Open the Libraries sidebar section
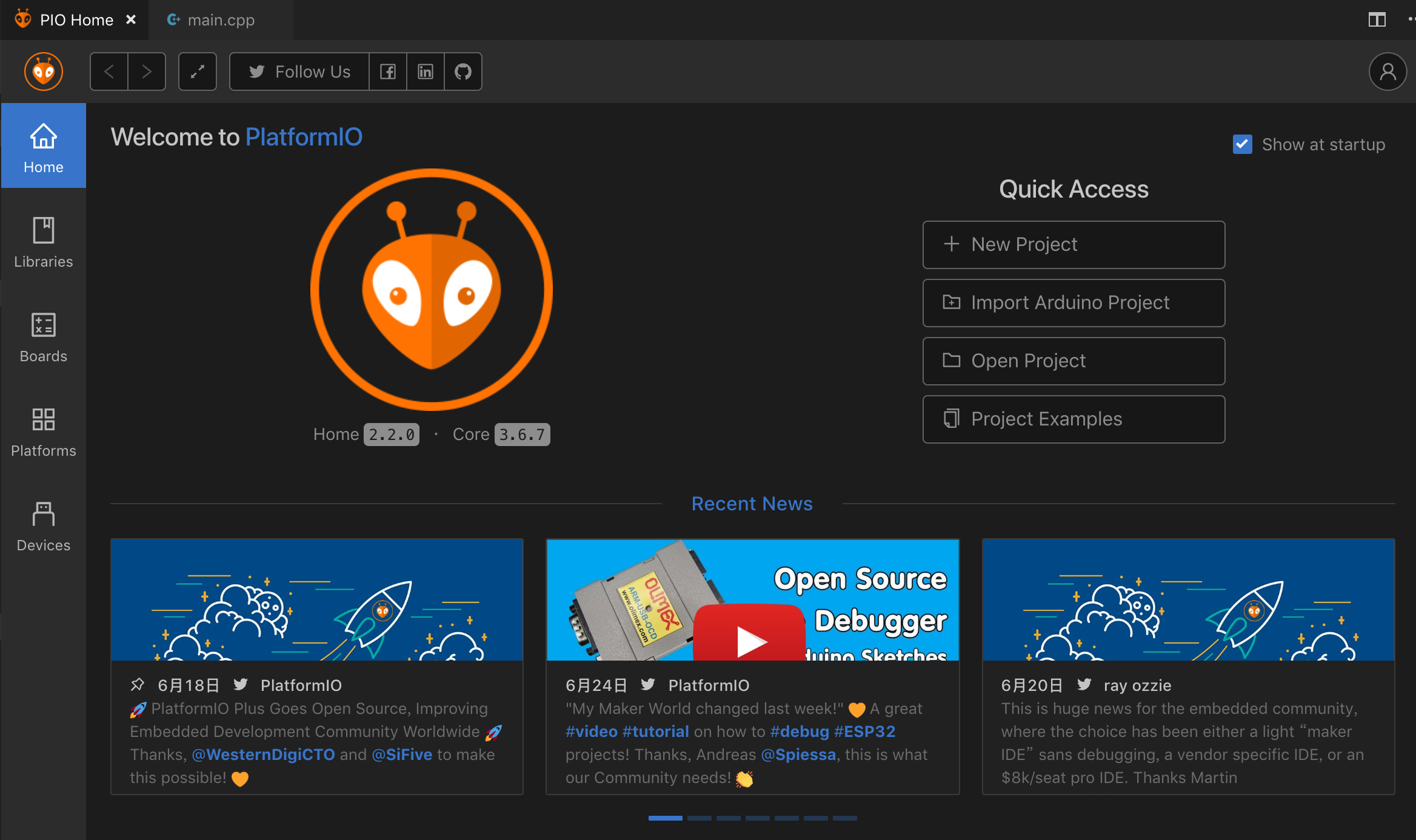Image resolution: width=1416 pixels, height=840 pixels. (43, 241)
